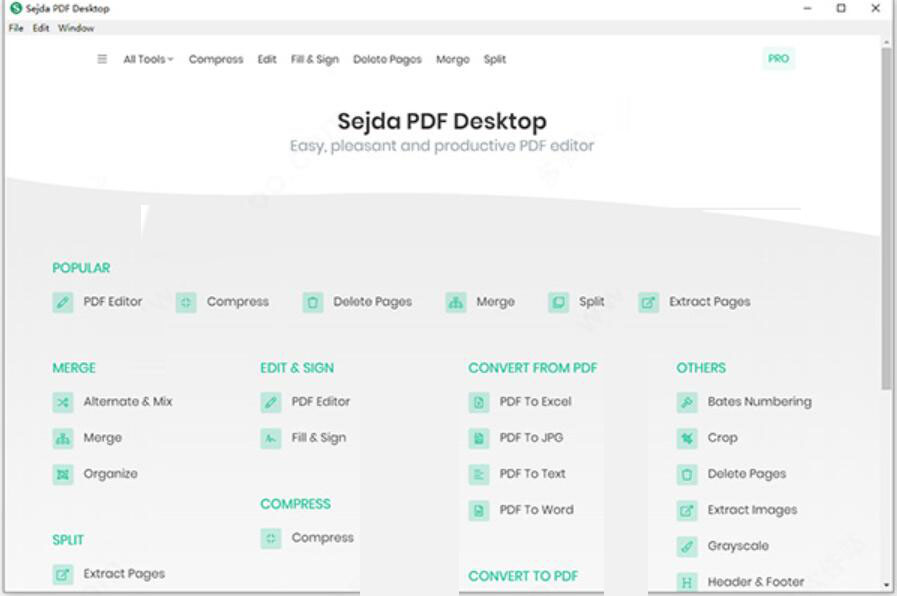Open the Window menu
897x596 pixels.
(76, 28)
